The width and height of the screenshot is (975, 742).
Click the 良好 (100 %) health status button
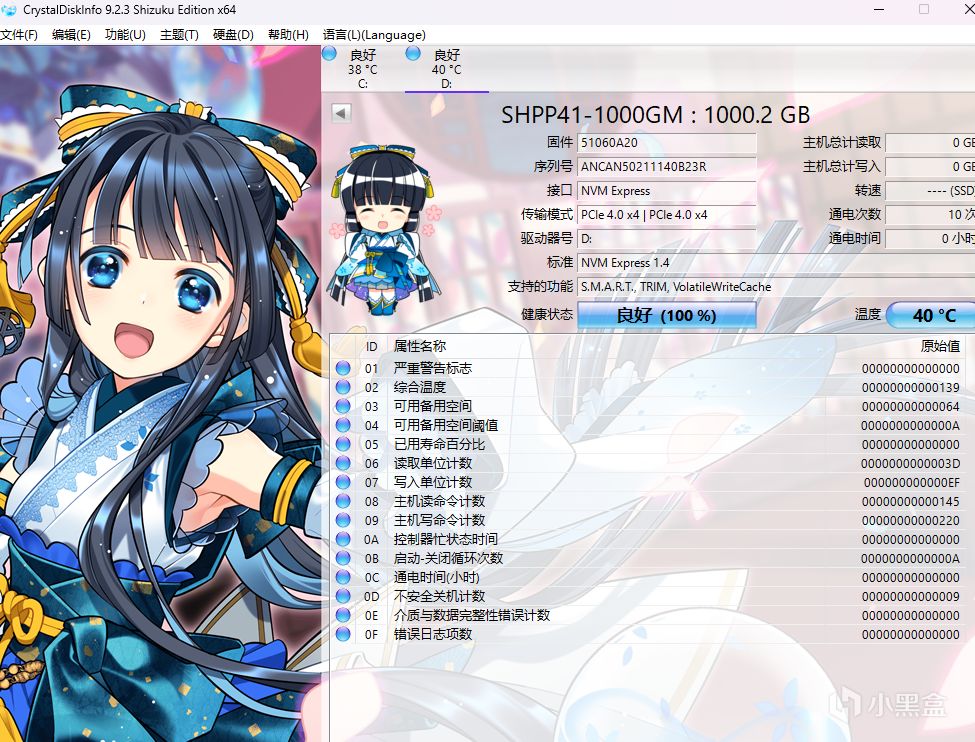667,315
